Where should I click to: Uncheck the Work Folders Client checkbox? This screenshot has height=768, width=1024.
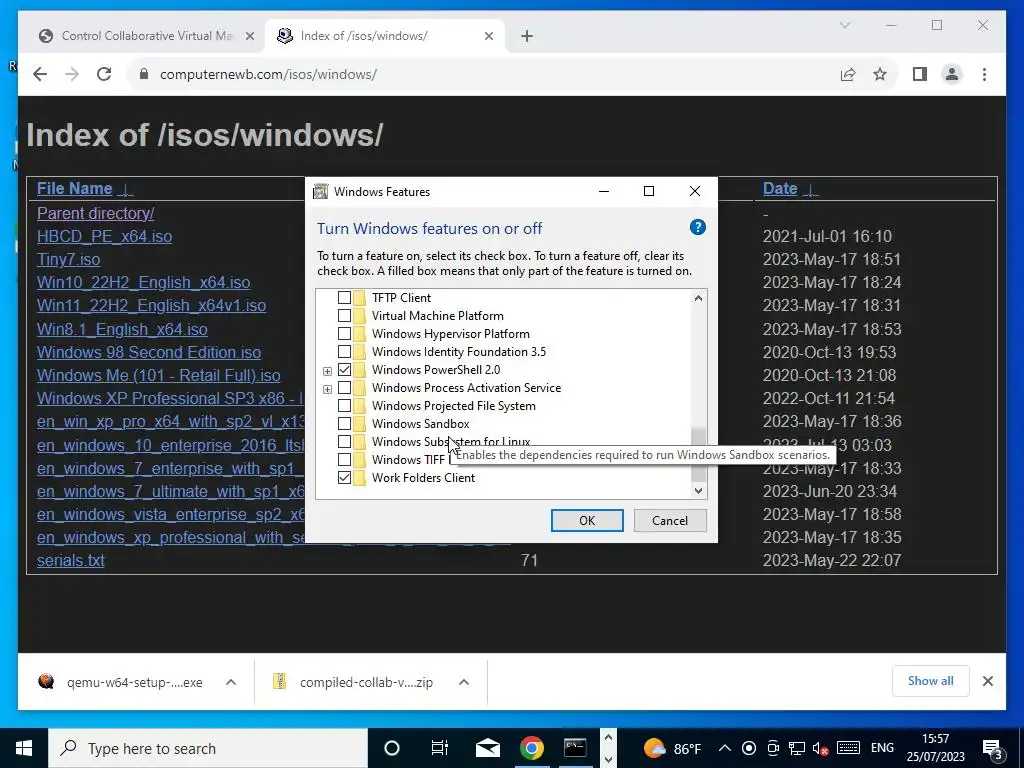click(344, 477)
